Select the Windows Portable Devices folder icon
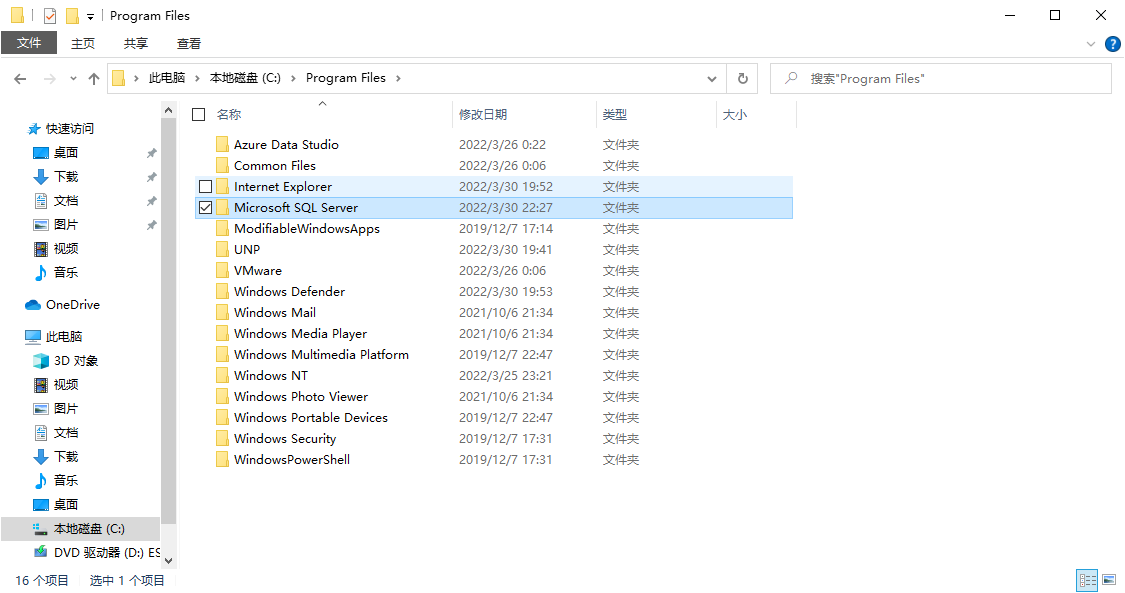The image size is (1125, 593). pyautogui.click(x=222, y=417)
